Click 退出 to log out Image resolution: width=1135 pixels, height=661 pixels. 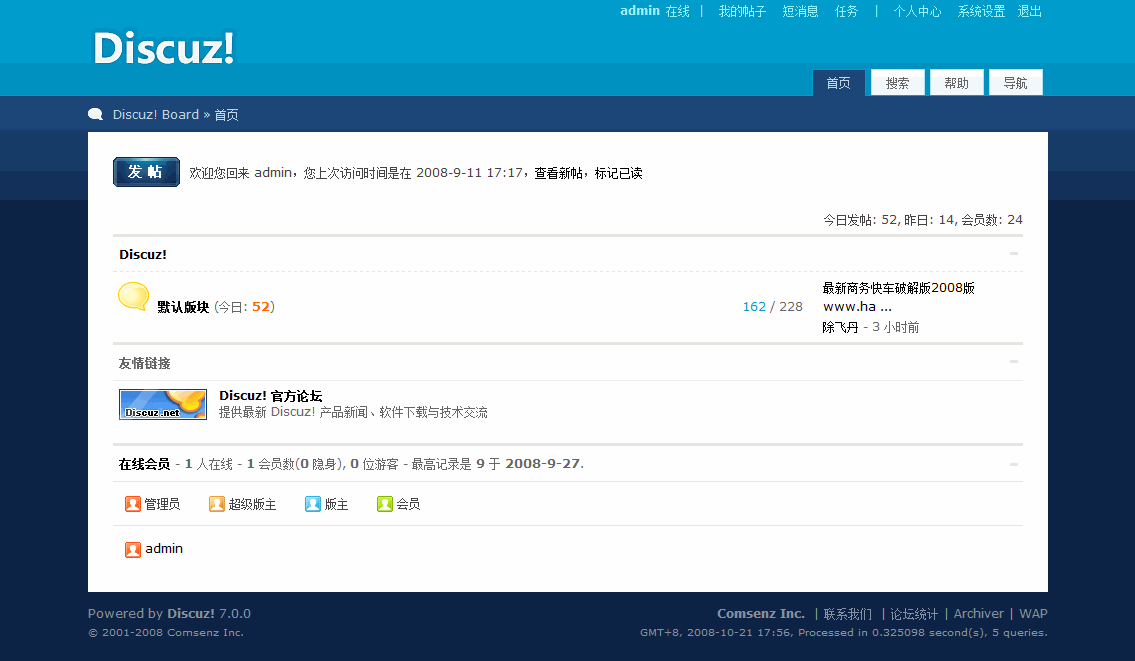(1029, 11)
